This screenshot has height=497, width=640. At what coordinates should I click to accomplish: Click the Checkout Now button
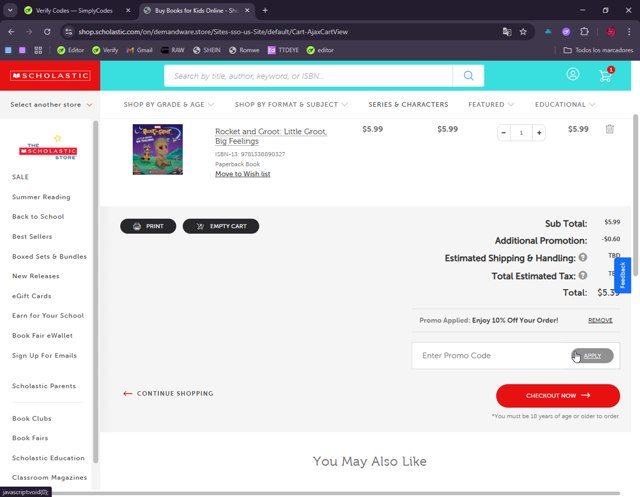[558, 395]
